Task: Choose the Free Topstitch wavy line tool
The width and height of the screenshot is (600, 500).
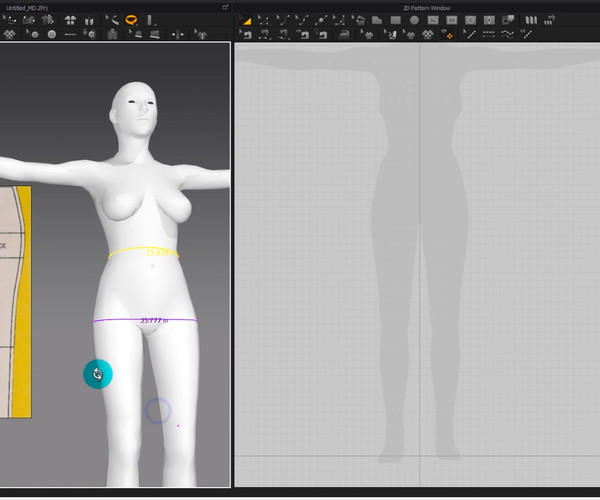Action: click(x=507, y=34)
